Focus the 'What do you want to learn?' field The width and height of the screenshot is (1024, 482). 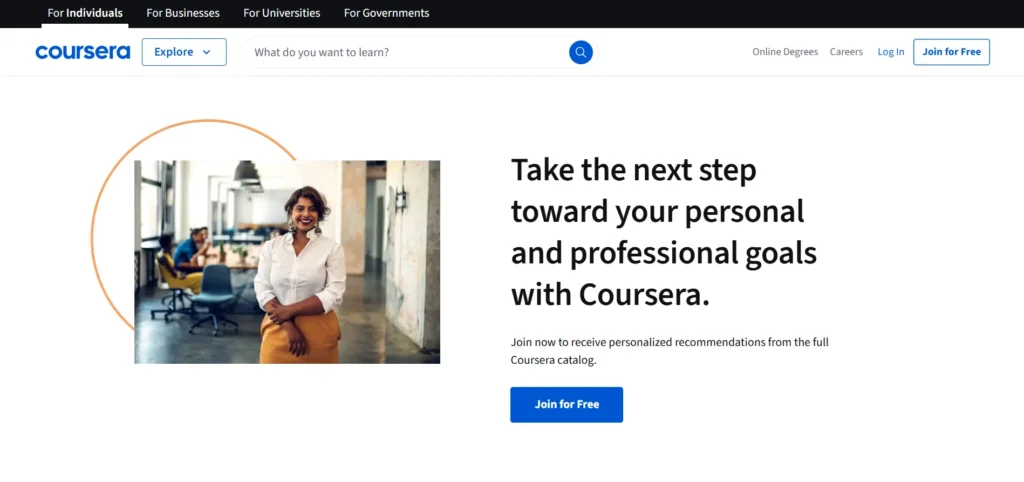[x=400, y=52]
